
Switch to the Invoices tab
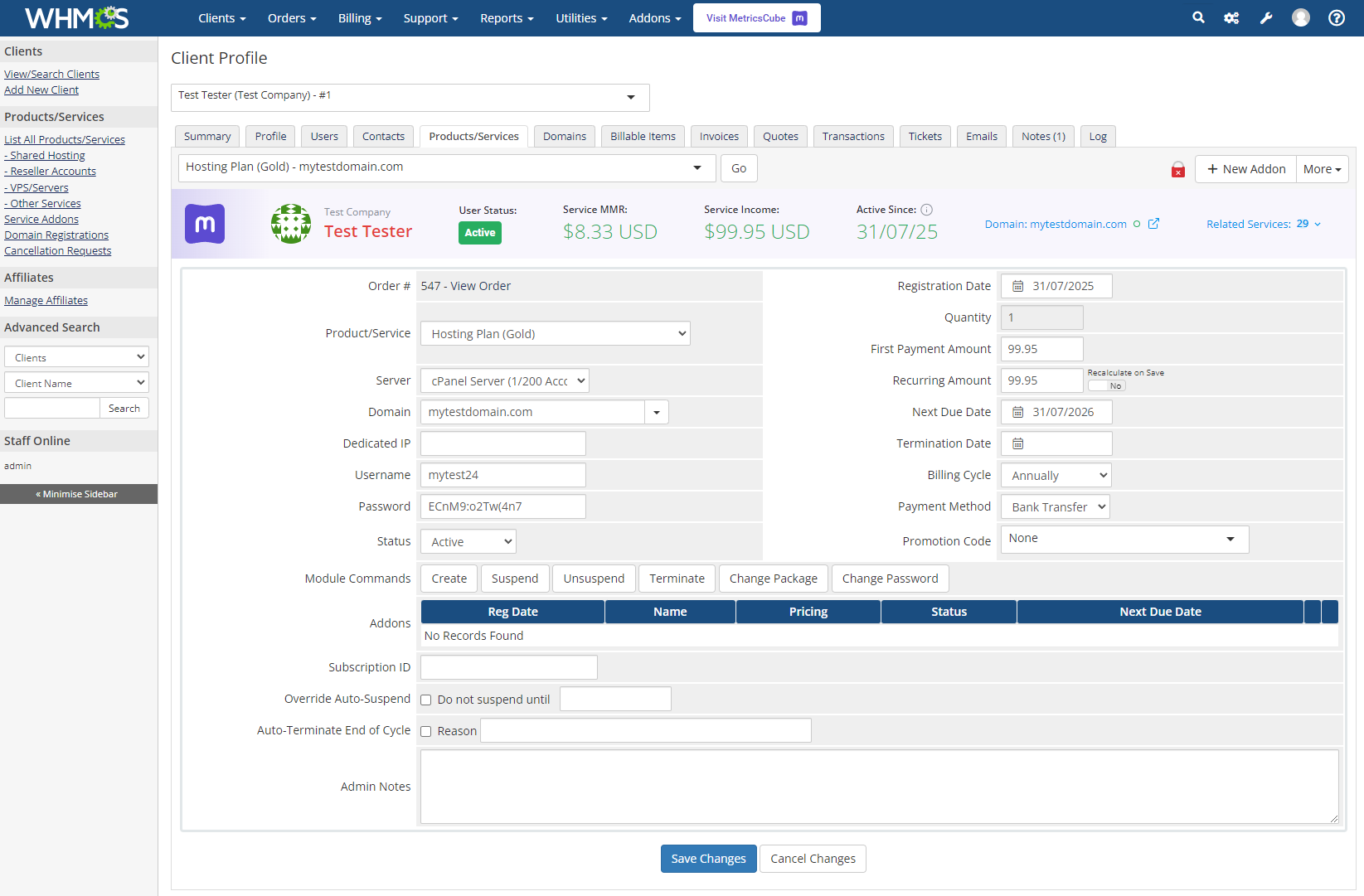click(x=718, y=136)
